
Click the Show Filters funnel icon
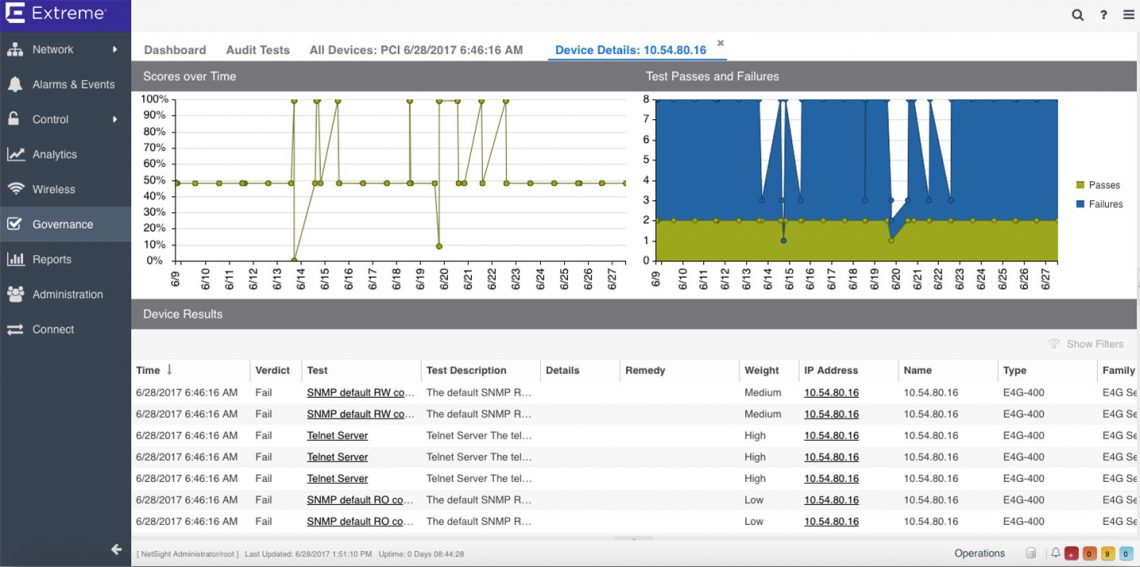(1054, 344)
